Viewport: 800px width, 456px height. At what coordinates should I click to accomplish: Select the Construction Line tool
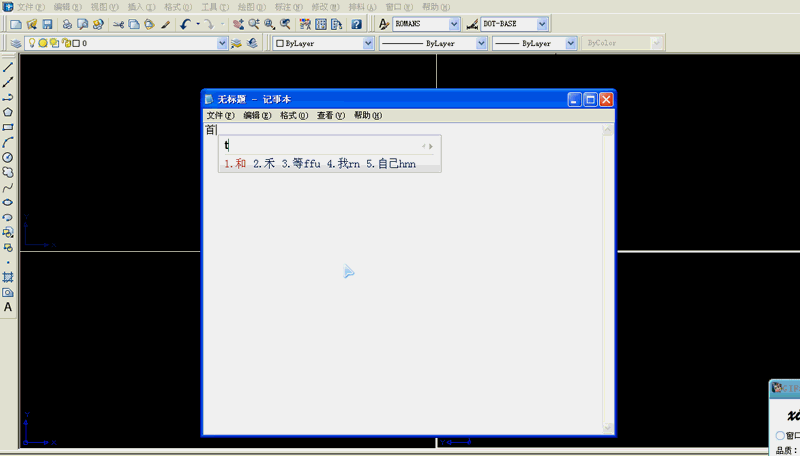[8, 83]
